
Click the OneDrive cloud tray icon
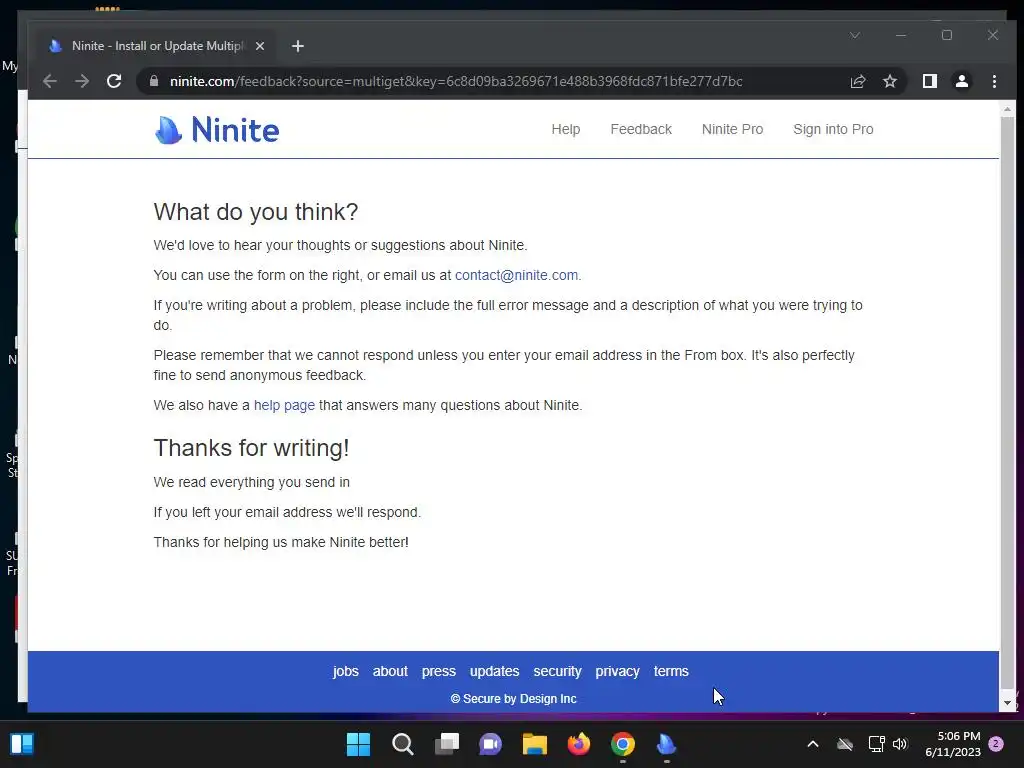tap(845, 744)
